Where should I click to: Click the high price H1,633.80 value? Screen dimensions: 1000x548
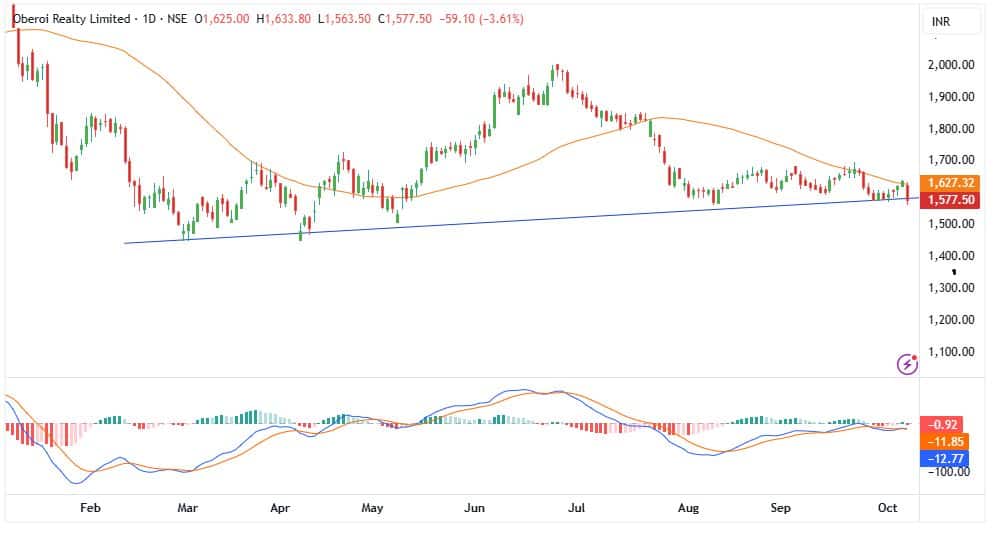coord(285,19)
